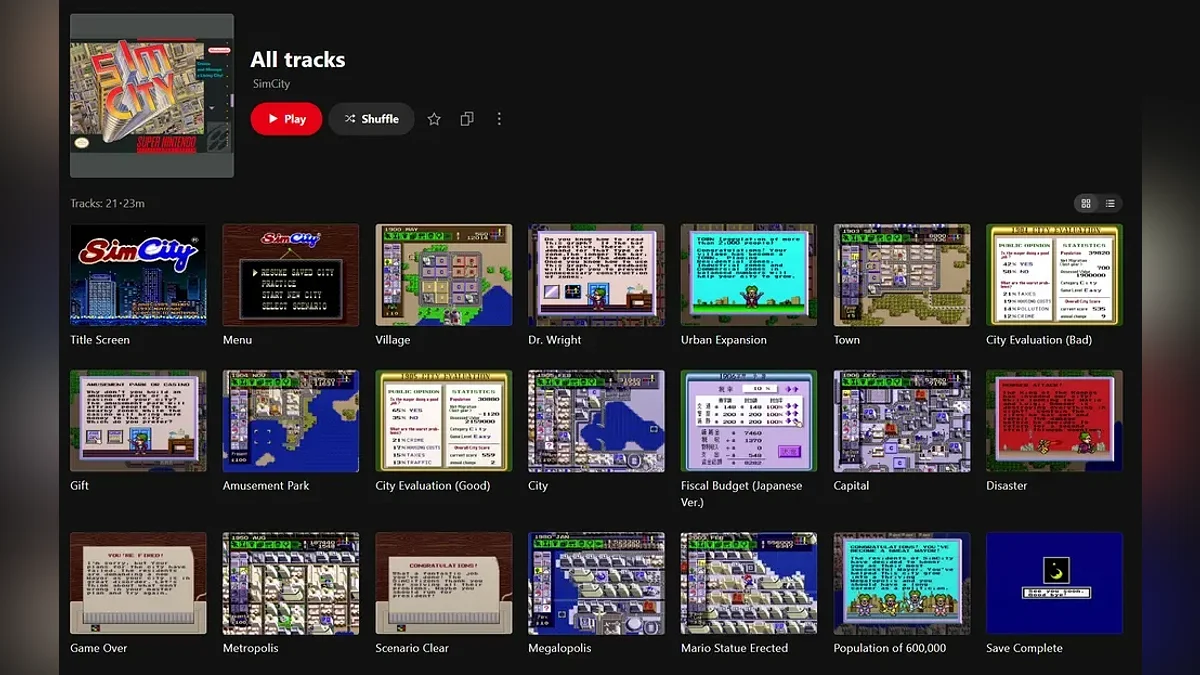
Task: Open the Population of 600,000 thumbnail
Action: click(x=902, y=583)
